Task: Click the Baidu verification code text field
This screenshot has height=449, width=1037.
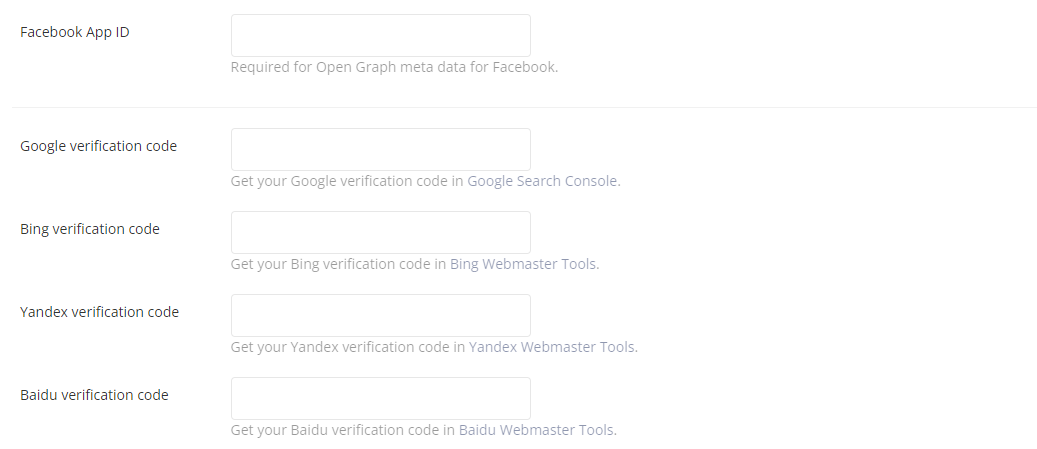Action: click(380, 398)
